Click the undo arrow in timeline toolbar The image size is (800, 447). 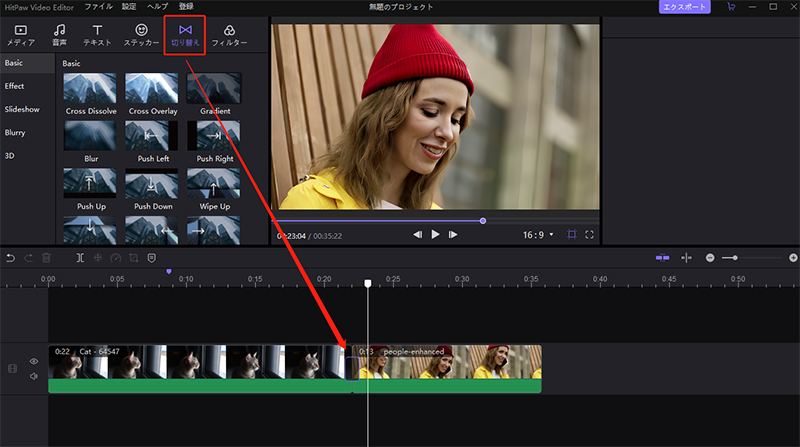10,258
